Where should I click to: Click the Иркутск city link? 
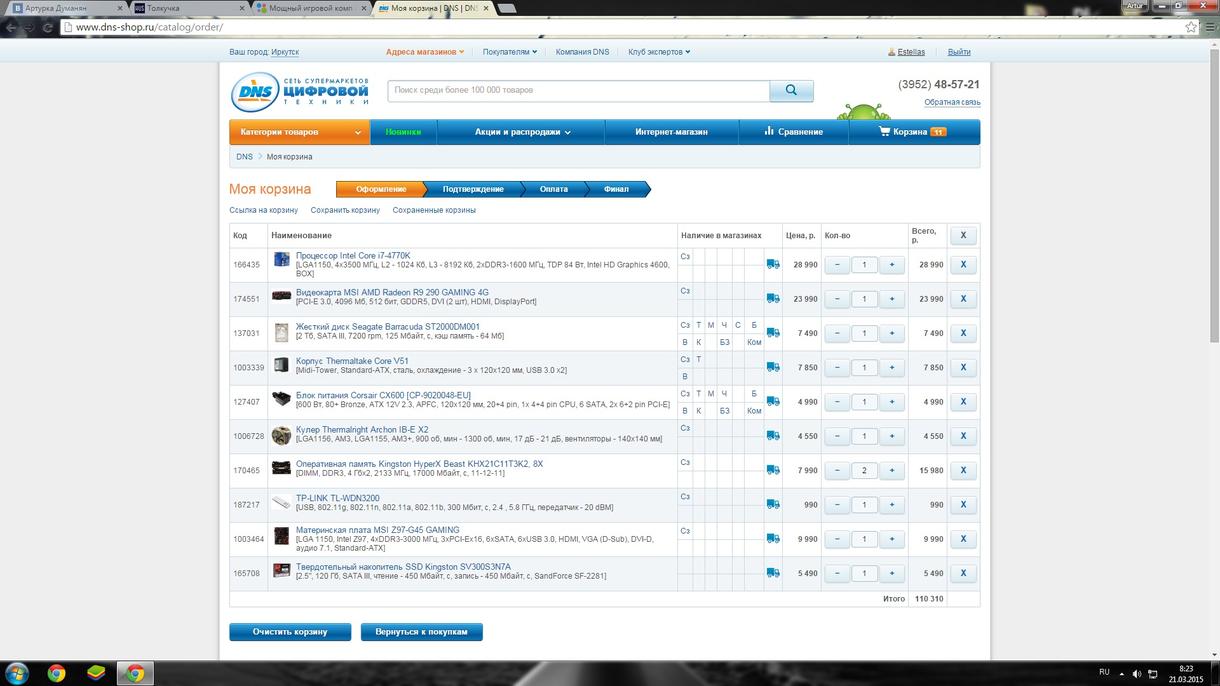(285, 52)
